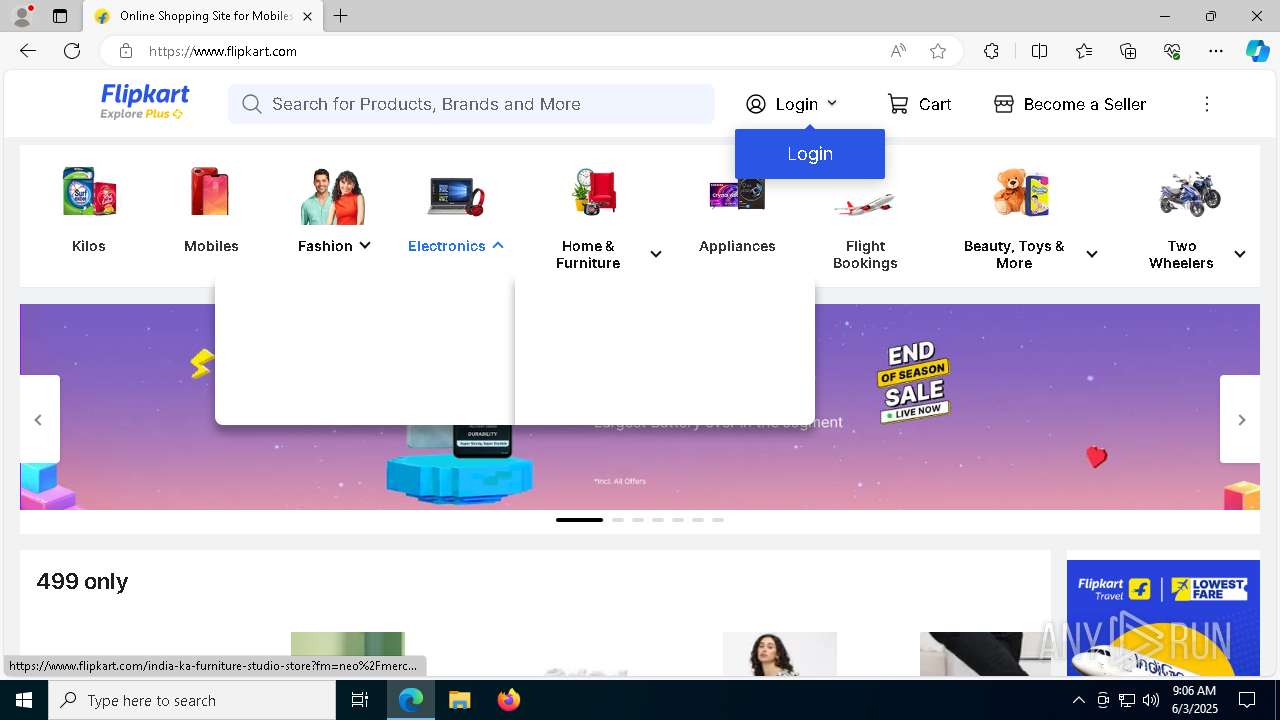
Task: Refresh the page
Action: point(72,51)
